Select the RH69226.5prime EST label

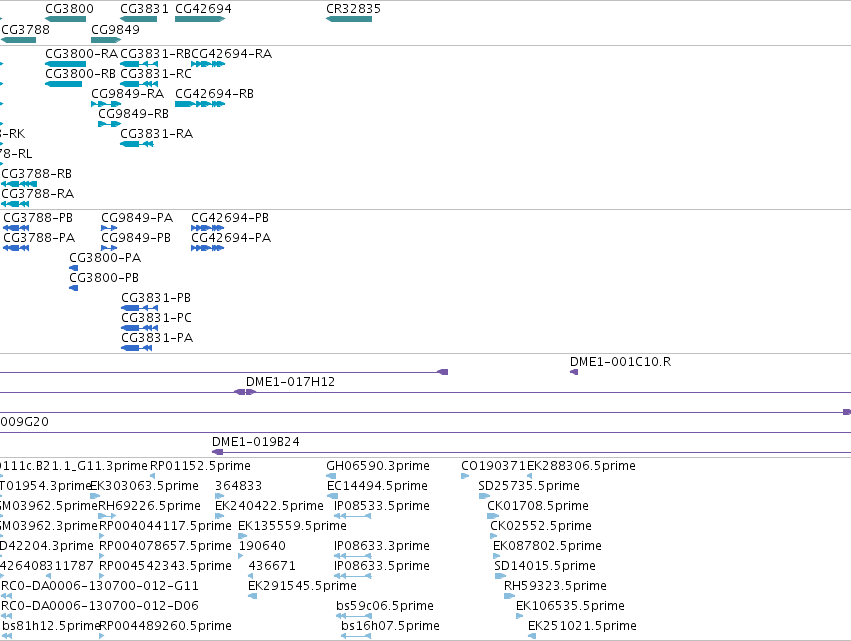149,506
